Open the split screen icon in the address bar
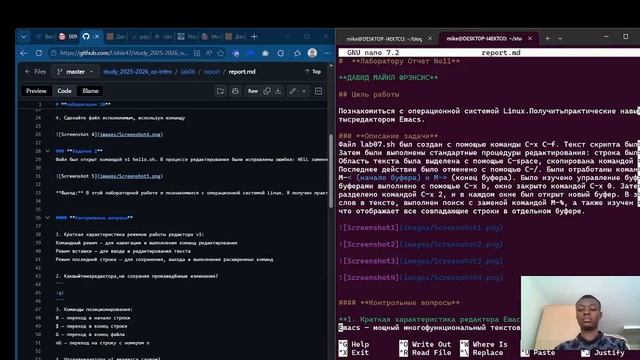This screenshot has width=640, height=360. [x=197, y=53]
